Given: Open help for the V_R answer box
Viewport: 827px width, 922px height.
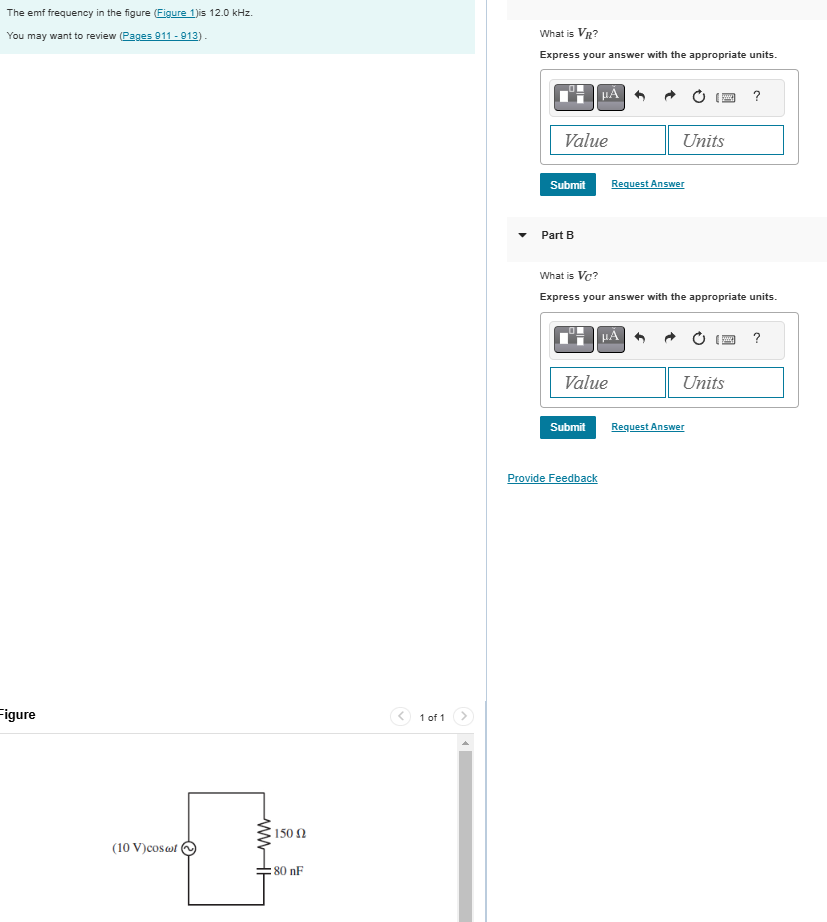Looking at the screenshot, I should [756, 96].
